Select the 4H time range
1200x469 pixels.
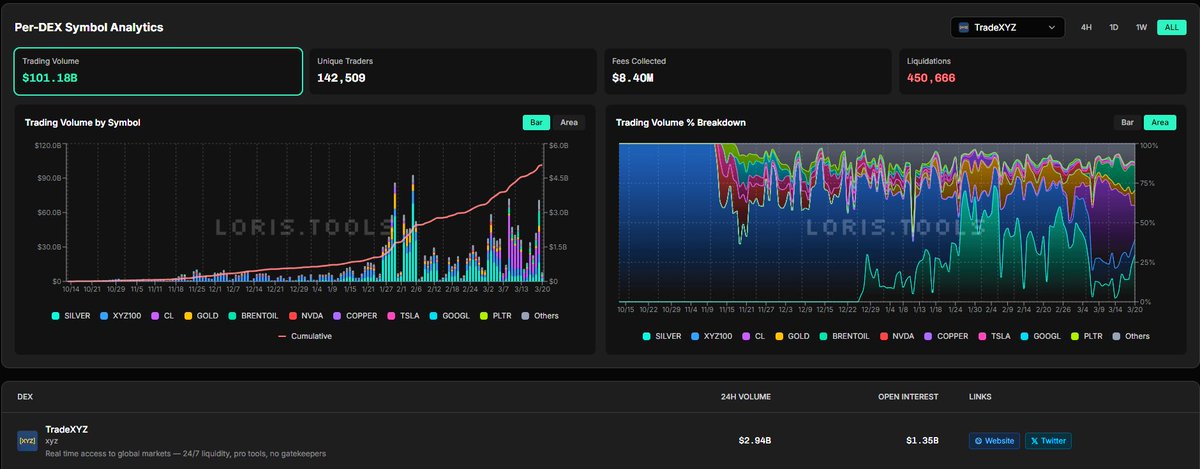click(x=1086, y=28)
